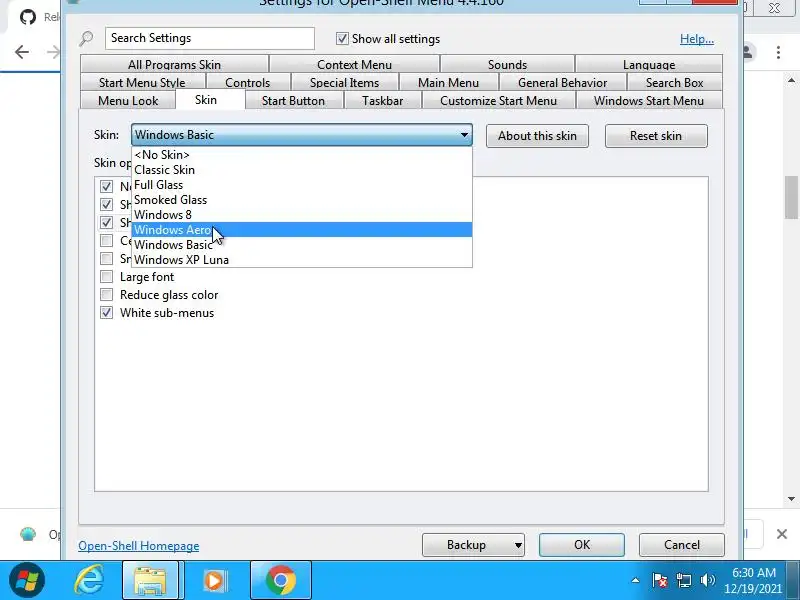Click the taskbar clock showing 6:30 AM

(x=754, y=580)
